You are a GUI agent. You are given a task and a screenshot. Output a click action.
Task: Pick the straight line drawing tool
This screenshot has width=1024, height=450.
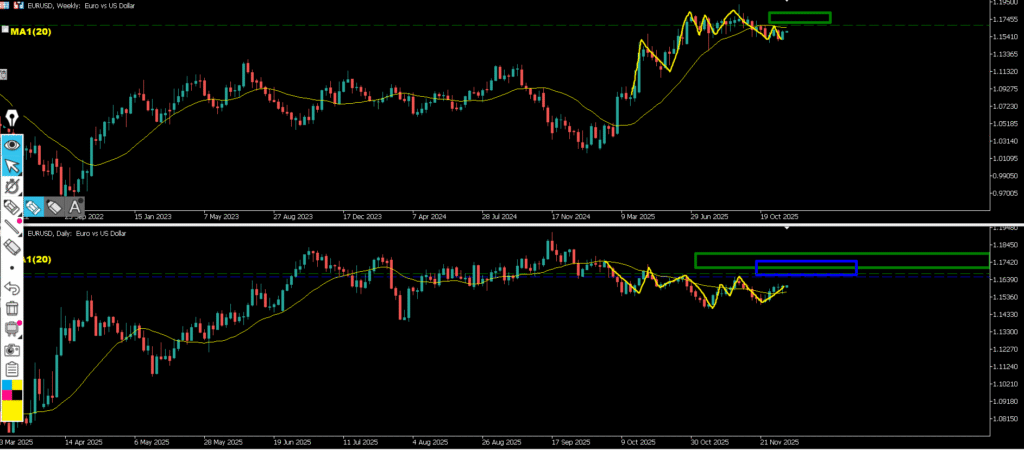pyautogui.click(x=12, y=227)
